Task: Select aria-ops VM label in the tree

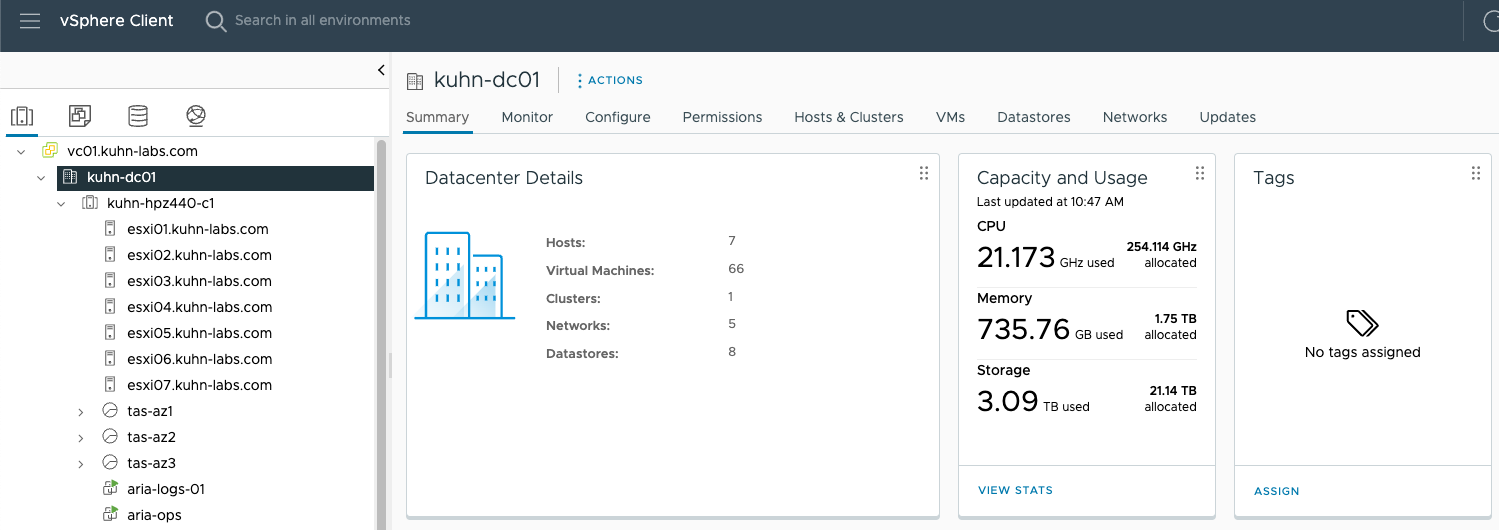Action: pos(154,515)
